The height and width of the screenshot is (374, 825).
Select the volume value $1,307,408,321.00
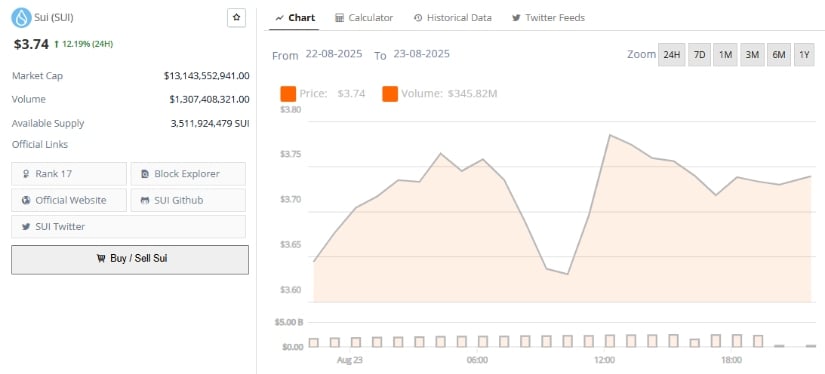point(209,99)
